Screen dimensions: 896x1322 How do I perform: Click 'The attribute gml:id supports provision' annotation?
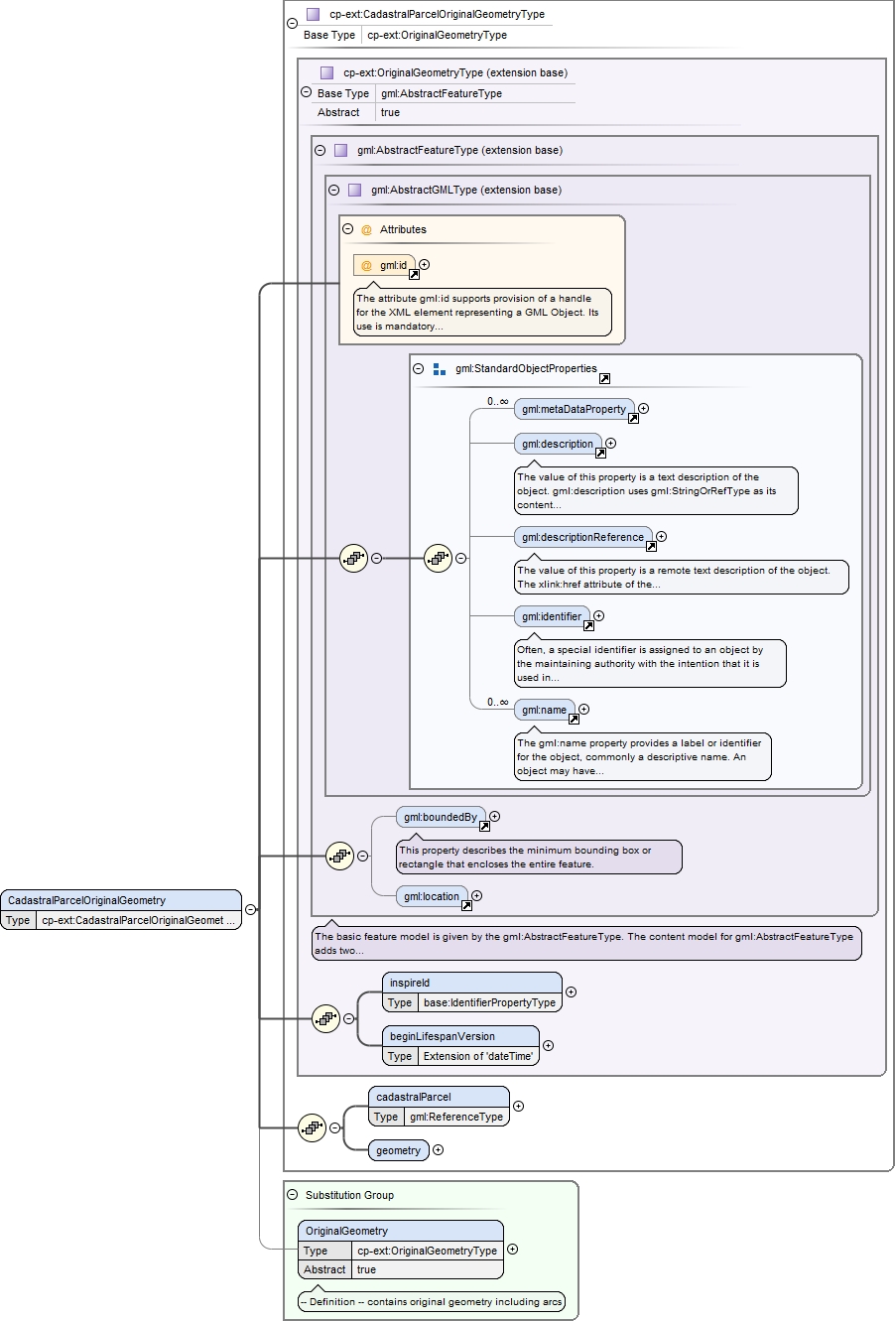click(482, 312)
